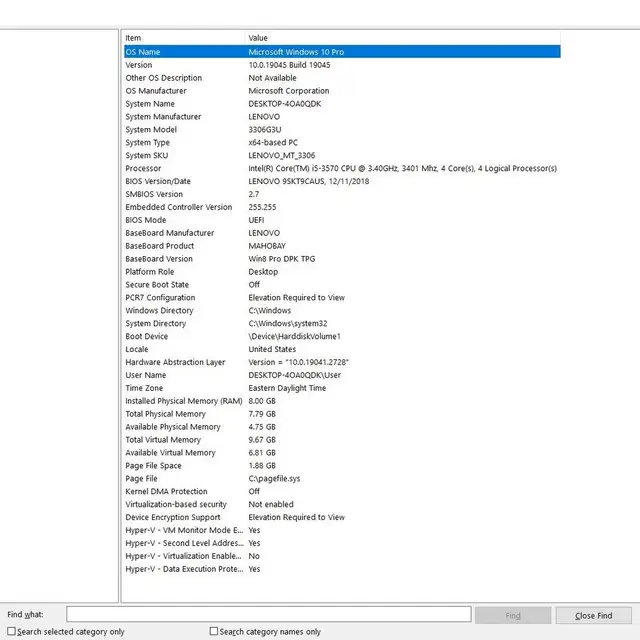Select the SMBIOS Version row
The image size is (640, 640).
click(x=342, y=194)
